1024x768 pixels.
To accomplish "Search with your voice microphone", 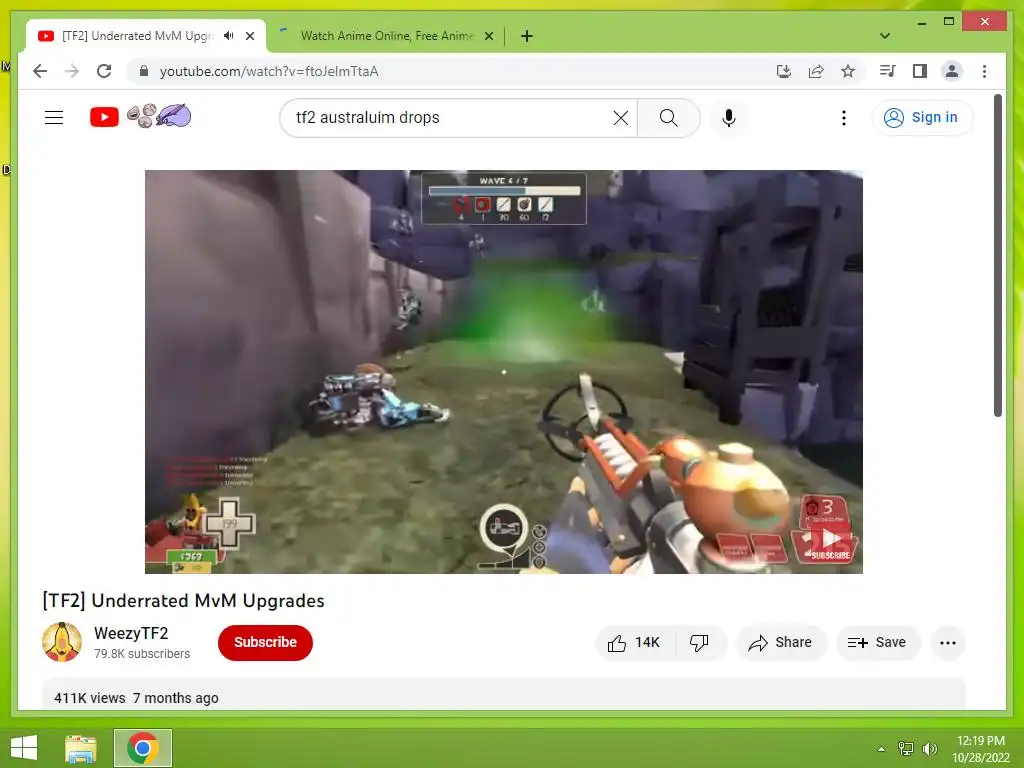I will point(729,118).
